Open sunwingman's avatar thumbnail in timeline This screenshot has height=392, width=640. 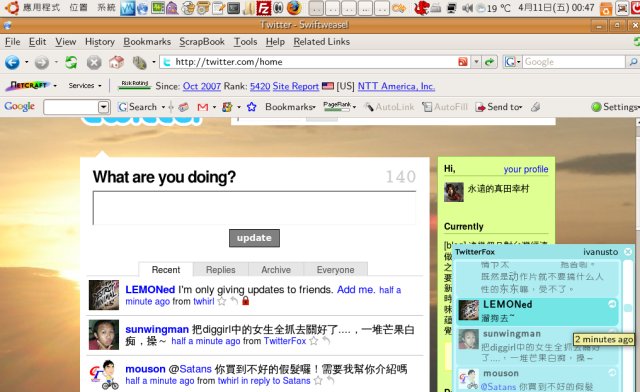[104, 335]
